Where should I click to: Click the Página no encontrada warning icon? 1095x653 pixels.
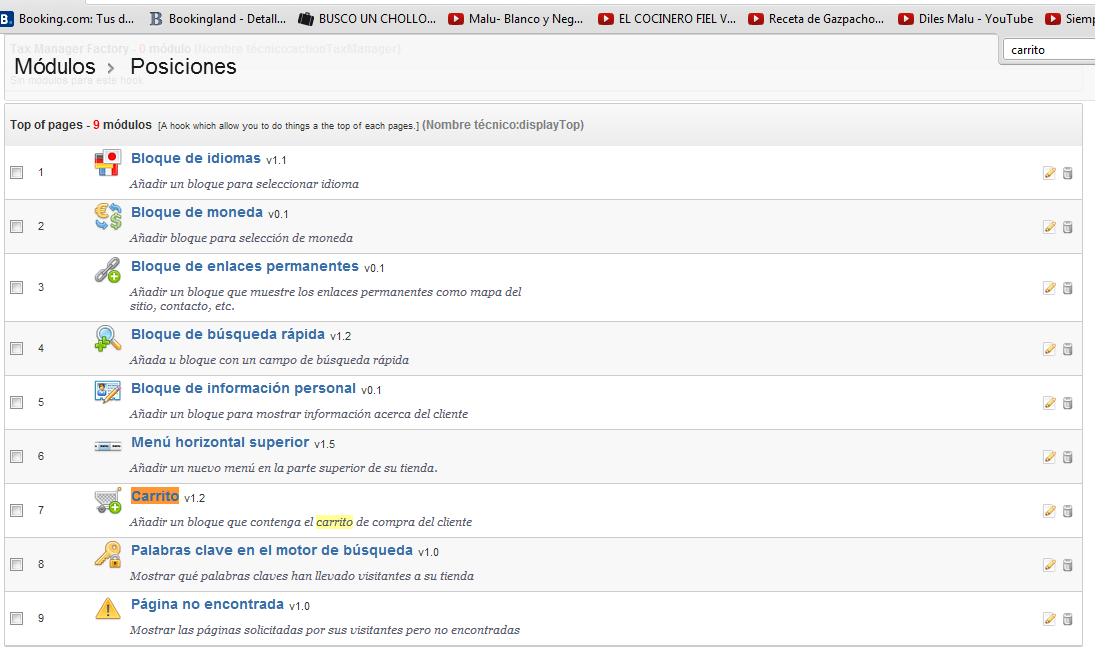pyautogui.click(x=108, y=608)
